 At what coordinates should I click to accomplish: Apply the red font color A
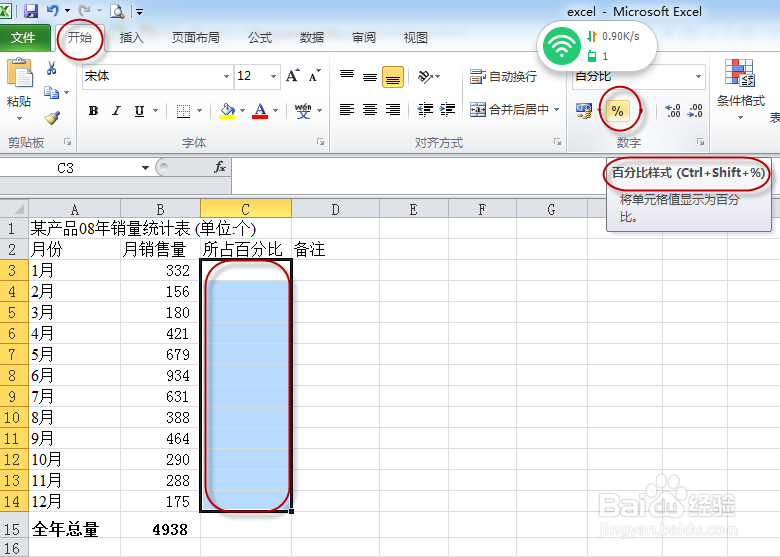(x=260, y=110)
